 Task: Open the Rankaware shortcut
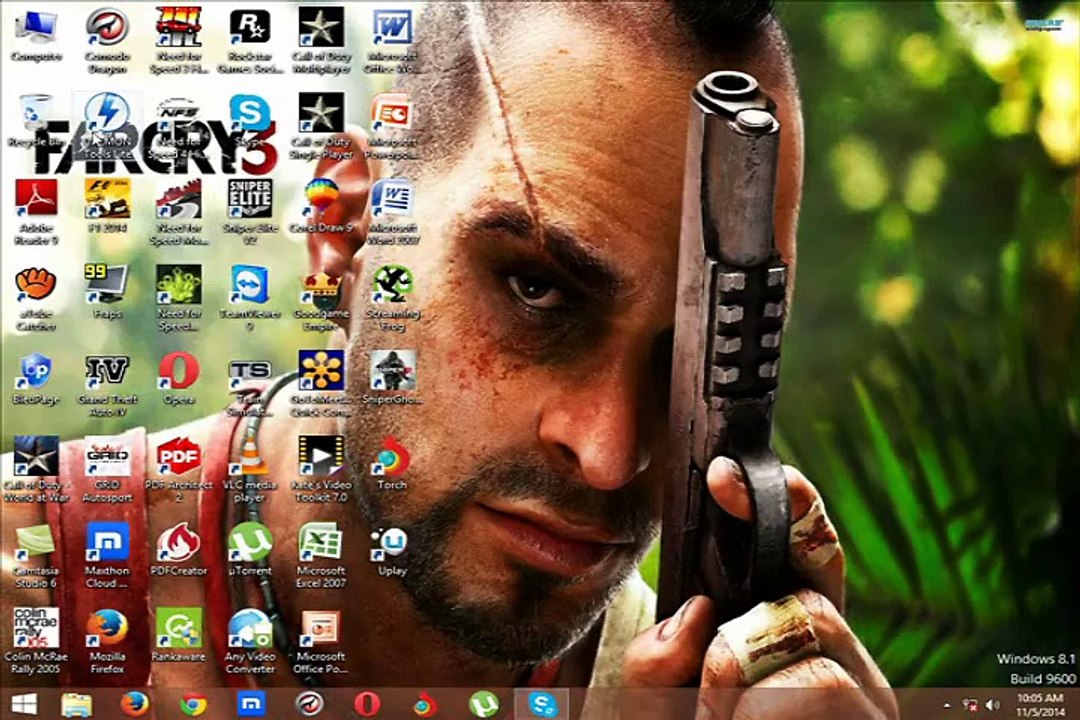[x=178, y=636]
